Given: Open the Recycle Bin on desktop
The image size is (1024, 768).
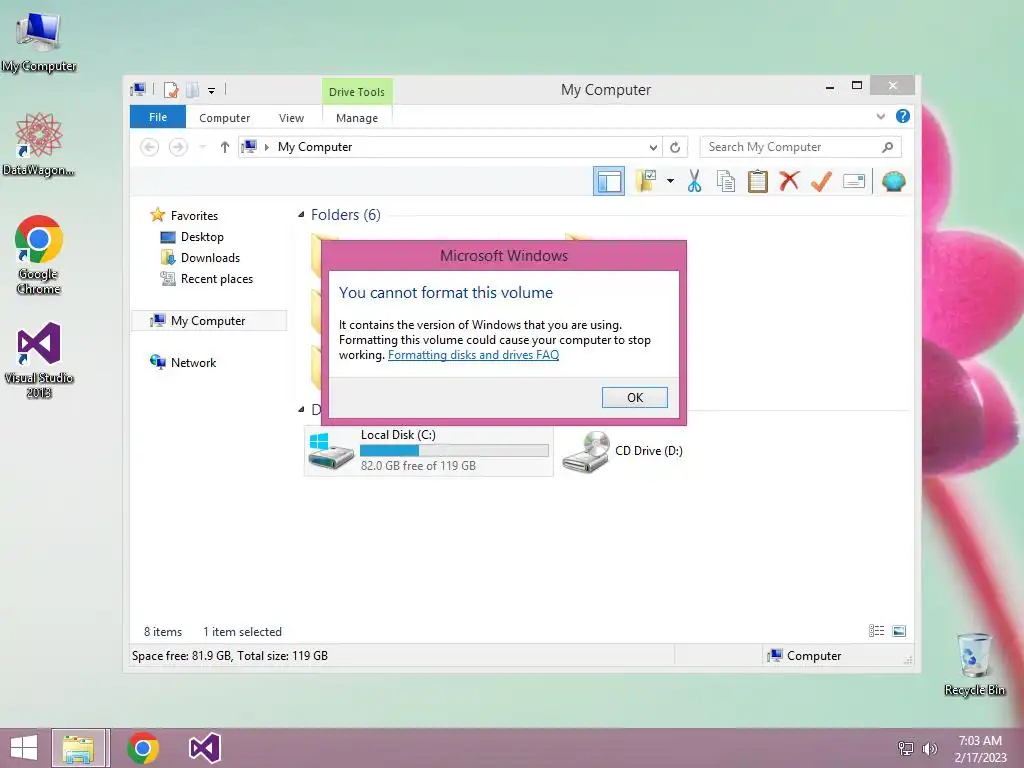Looking at the screenshot, I should coord(974,664).
